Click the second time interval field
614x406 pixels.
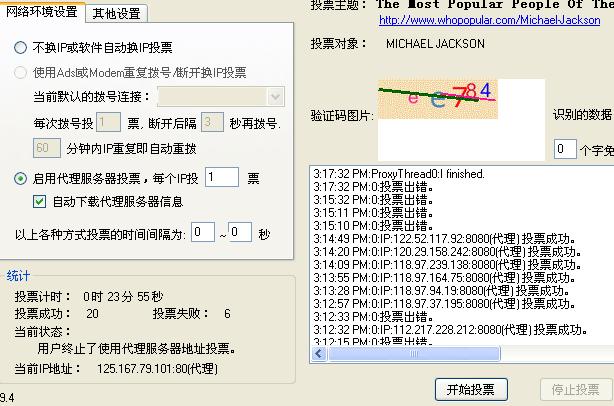point(239,232)
